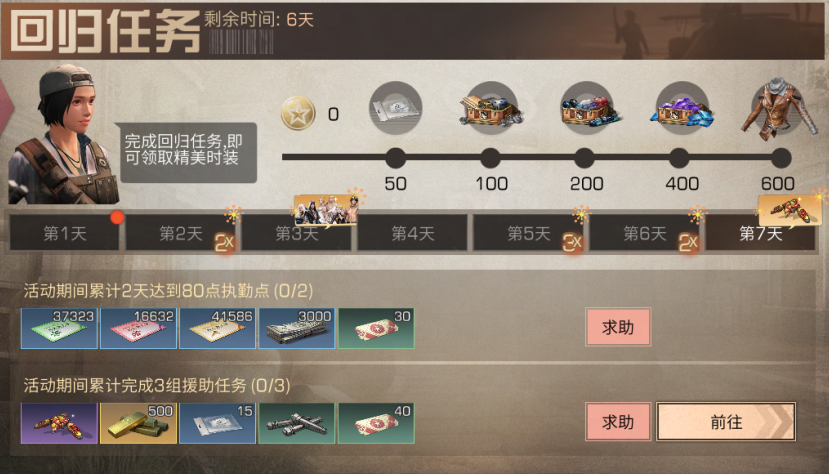Switch to the 第7天 tab
Viewport: 829px width, 474px height.
point(760,233)
